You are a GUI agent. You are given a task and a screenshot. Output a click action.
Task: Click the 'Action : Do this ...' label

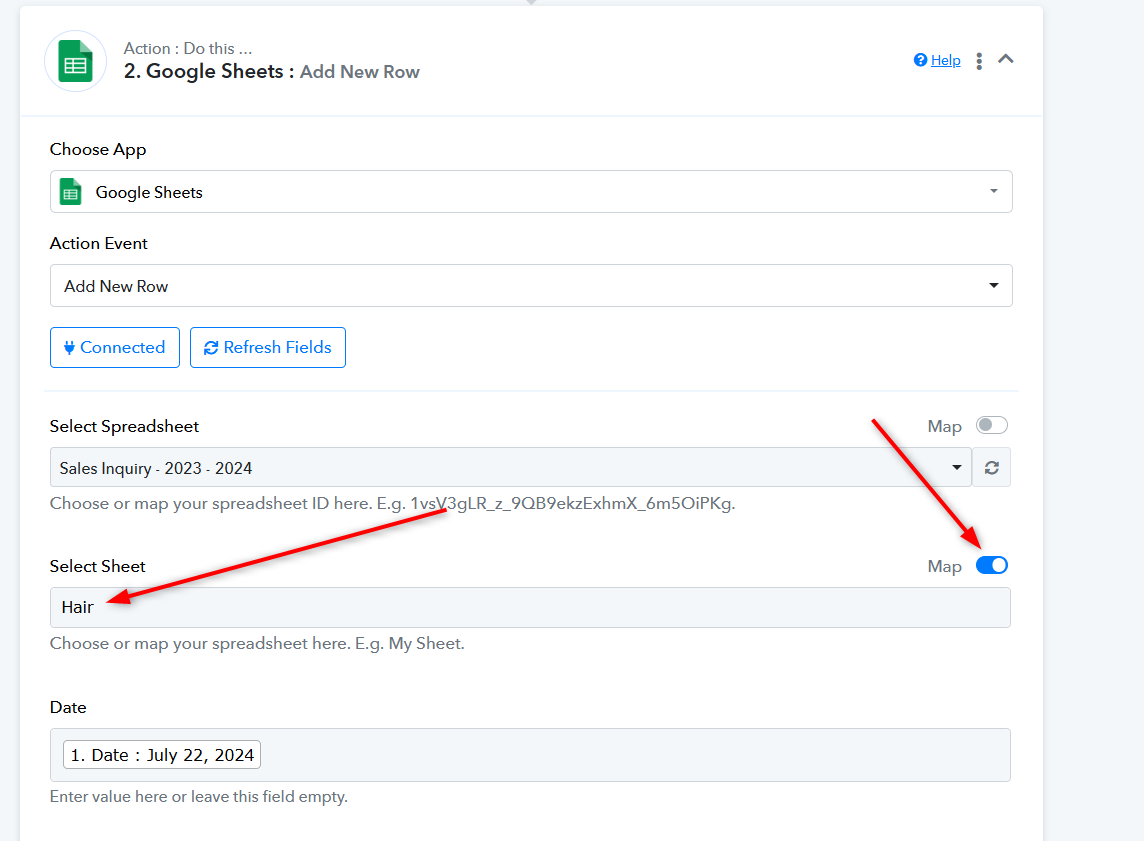click(x=188, y=49)
